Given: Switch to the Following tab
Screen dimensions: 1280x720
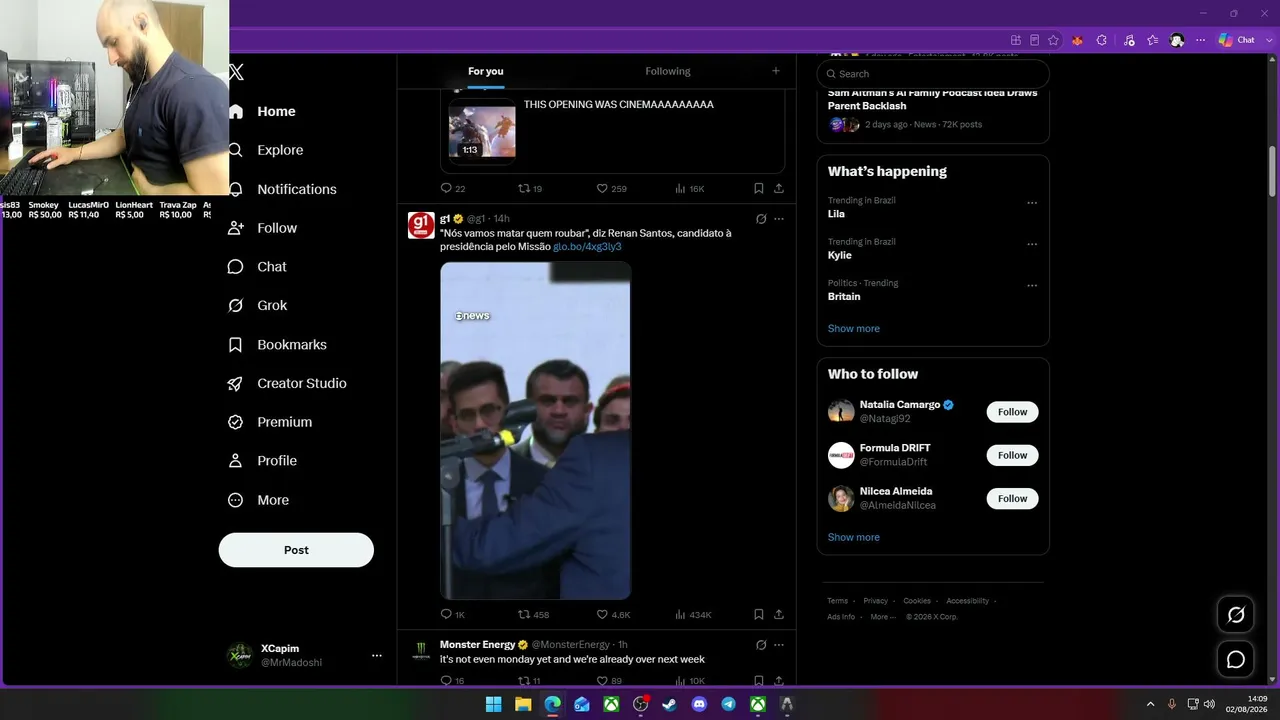Looking at the screenshot, I should pos(668,71).
